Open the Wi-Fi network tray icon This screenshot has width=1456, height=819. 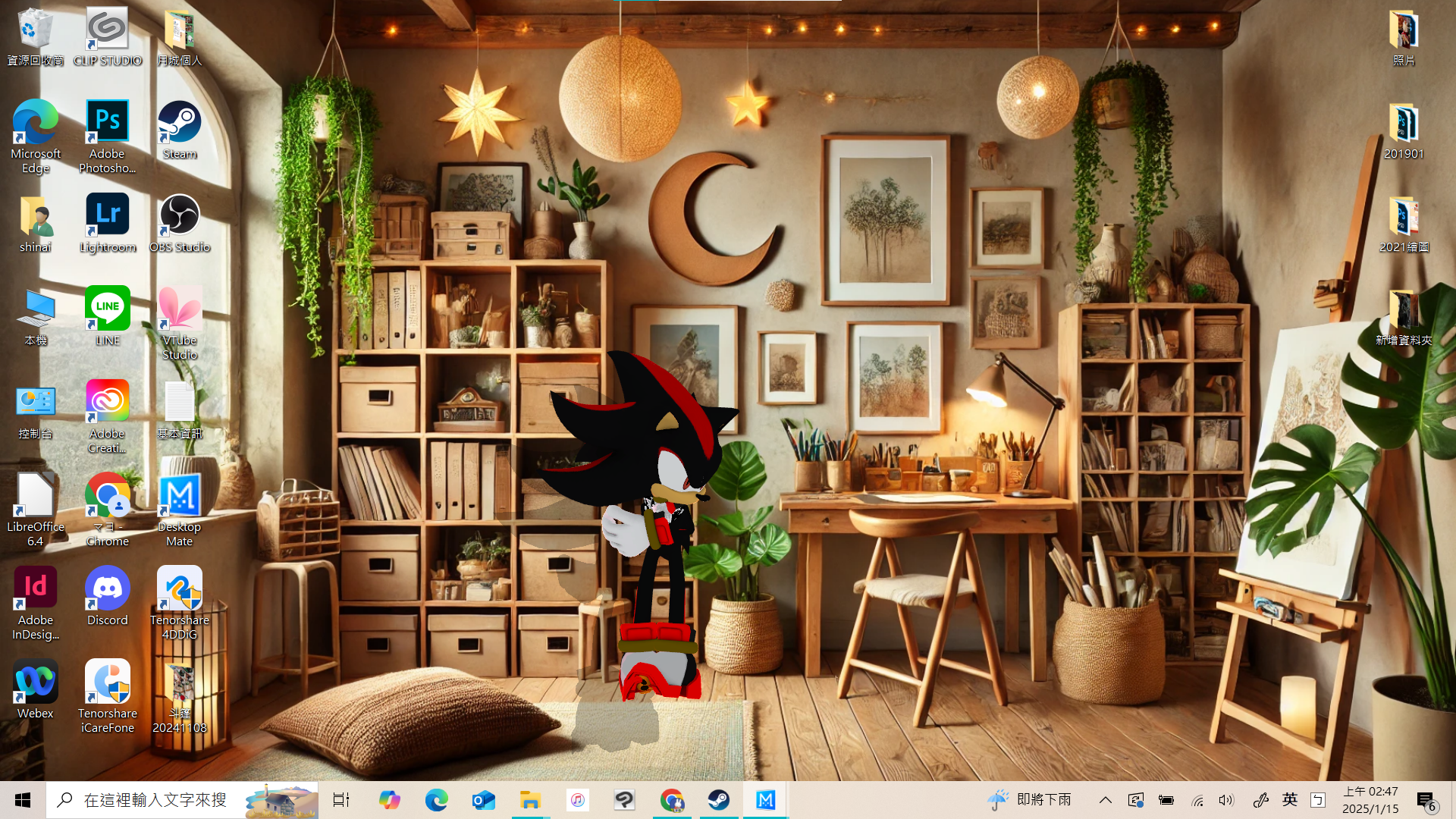[x=1197, y=800]
